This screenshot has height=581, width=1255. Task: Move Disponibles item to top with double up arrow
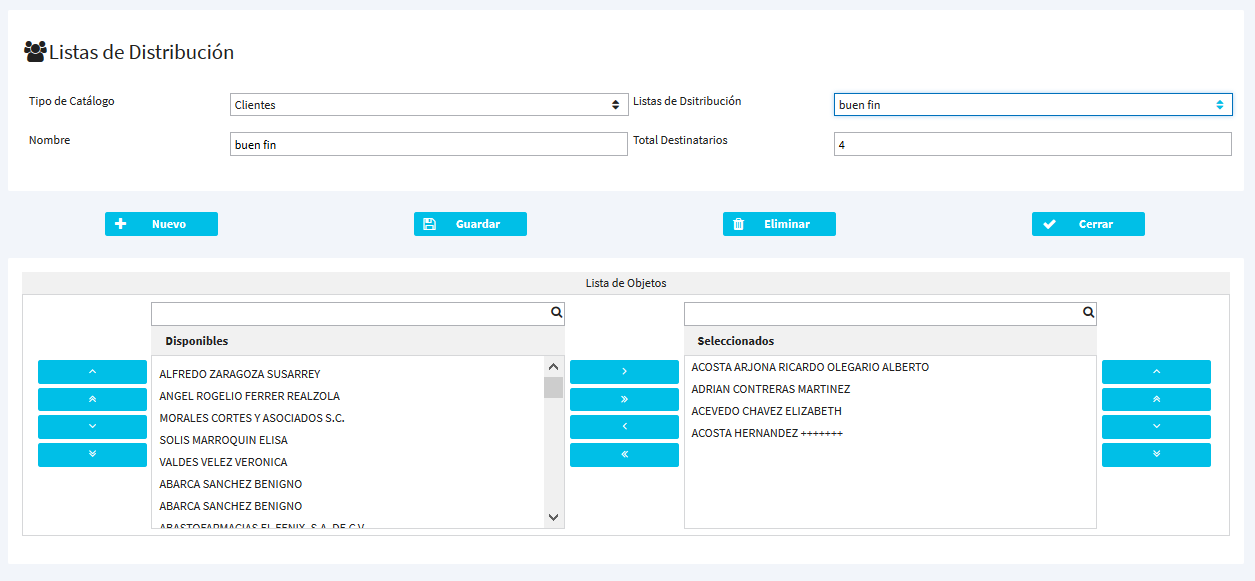click(x=92, y=399)
